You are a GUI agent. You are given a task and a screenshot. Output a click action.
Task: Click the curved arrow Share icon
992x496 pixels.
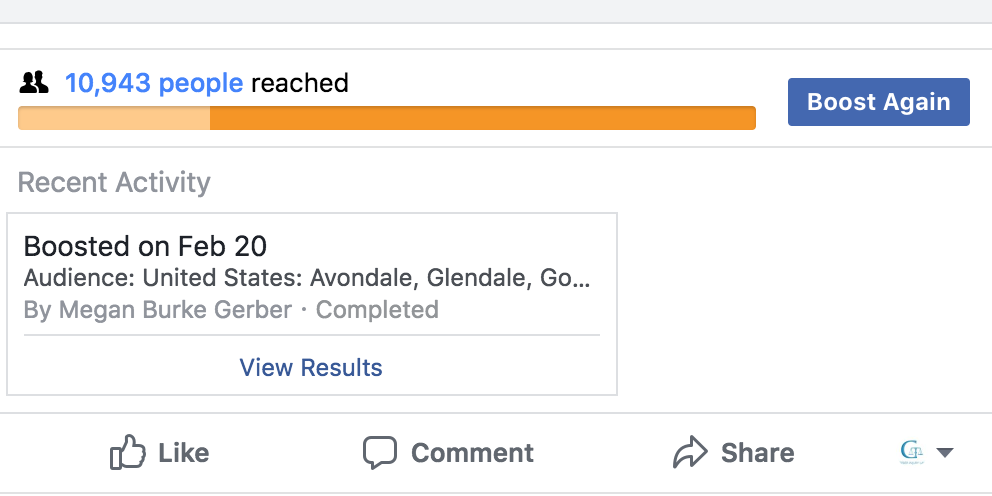pyautogui.click(x=690, y=452)
